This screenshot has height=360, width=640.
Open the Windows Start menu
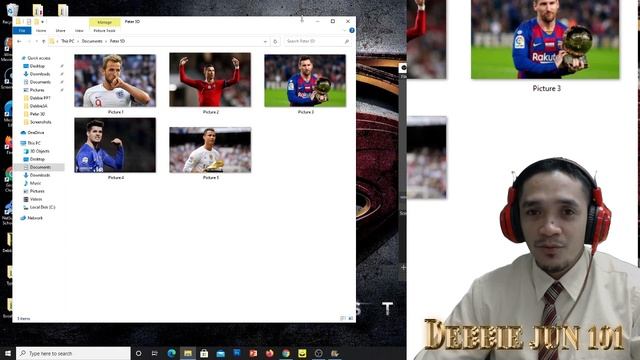pyautogui.click(x=8, y=353)
